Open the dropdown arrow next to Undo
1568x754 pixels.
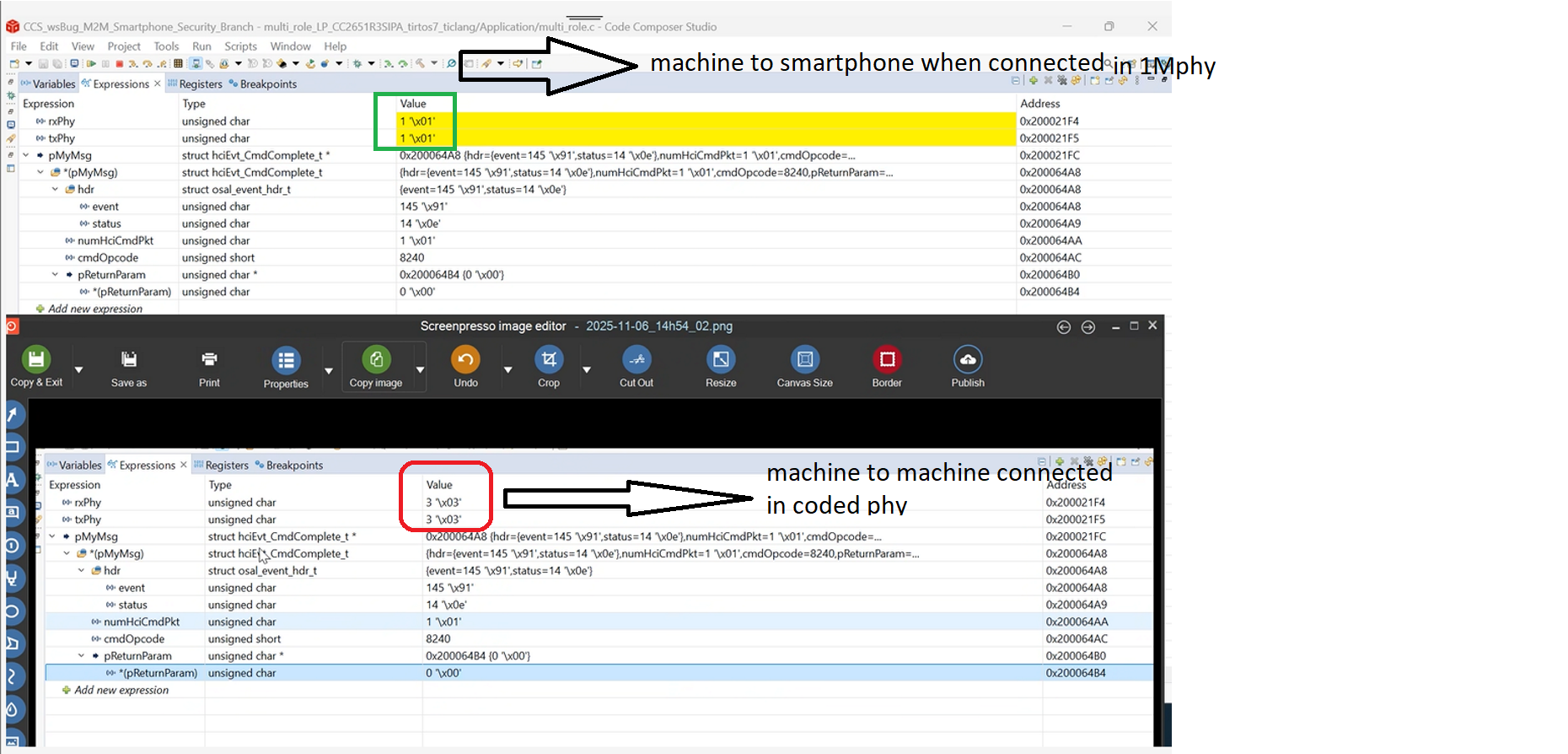507,369
